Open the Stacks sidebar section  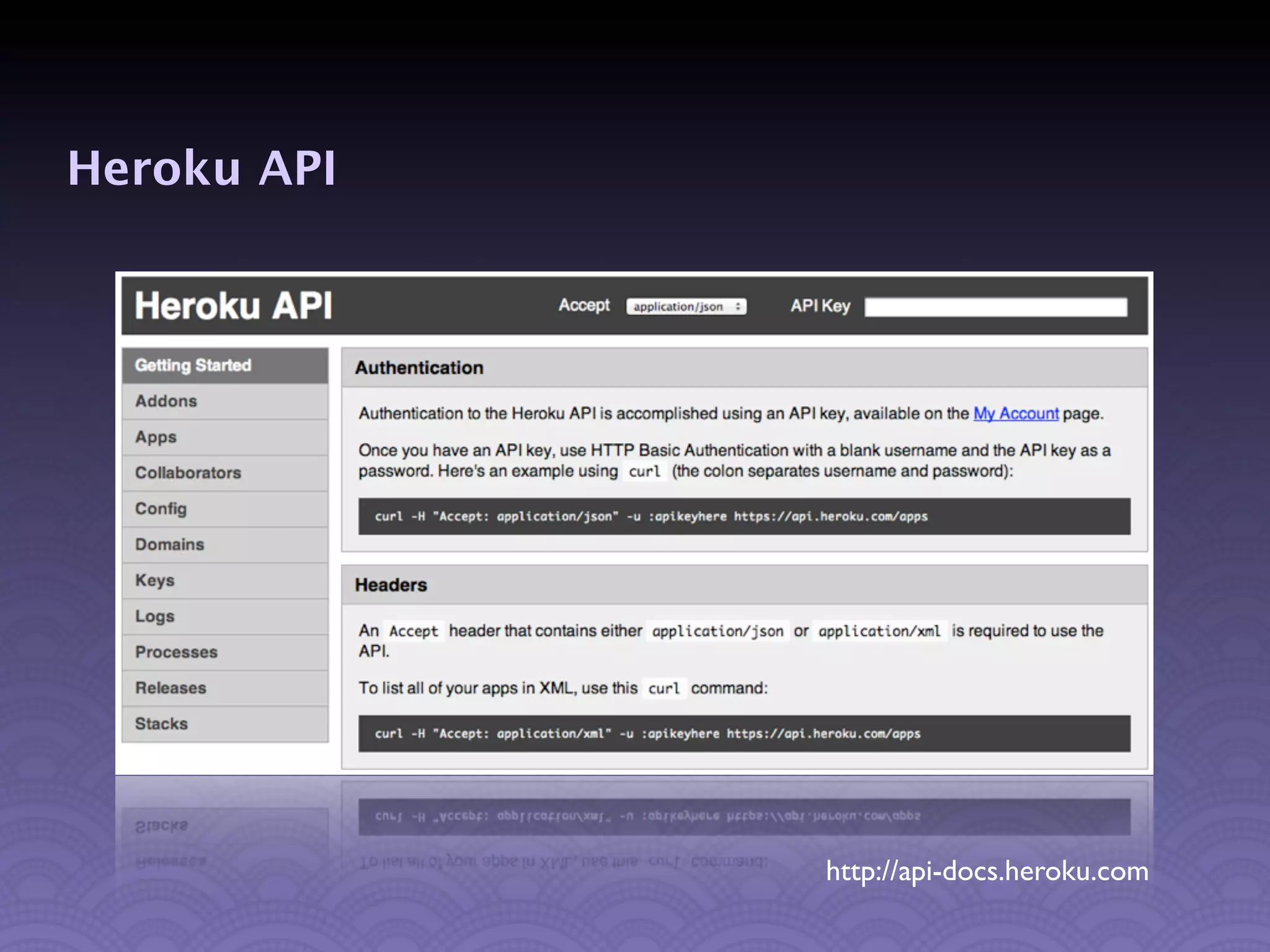(x=225, y=724)
